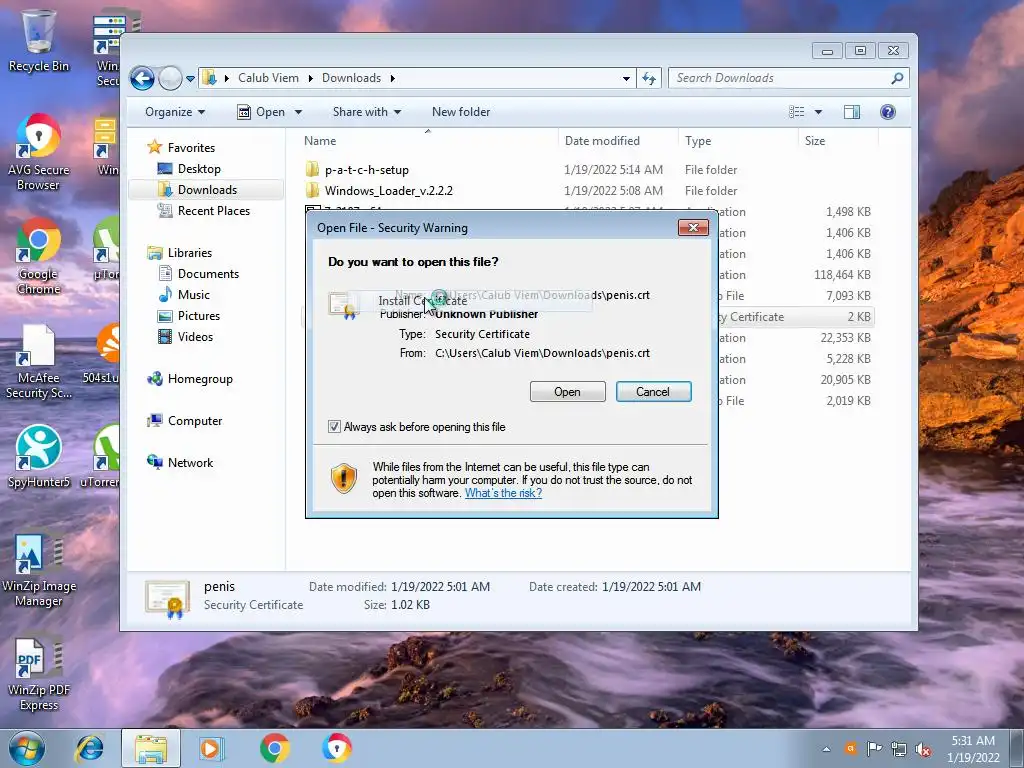This screenshot has height=768, width=1024.
Task: Open AVG Secure Browser taskbar icon
Action: pos(336,748)
